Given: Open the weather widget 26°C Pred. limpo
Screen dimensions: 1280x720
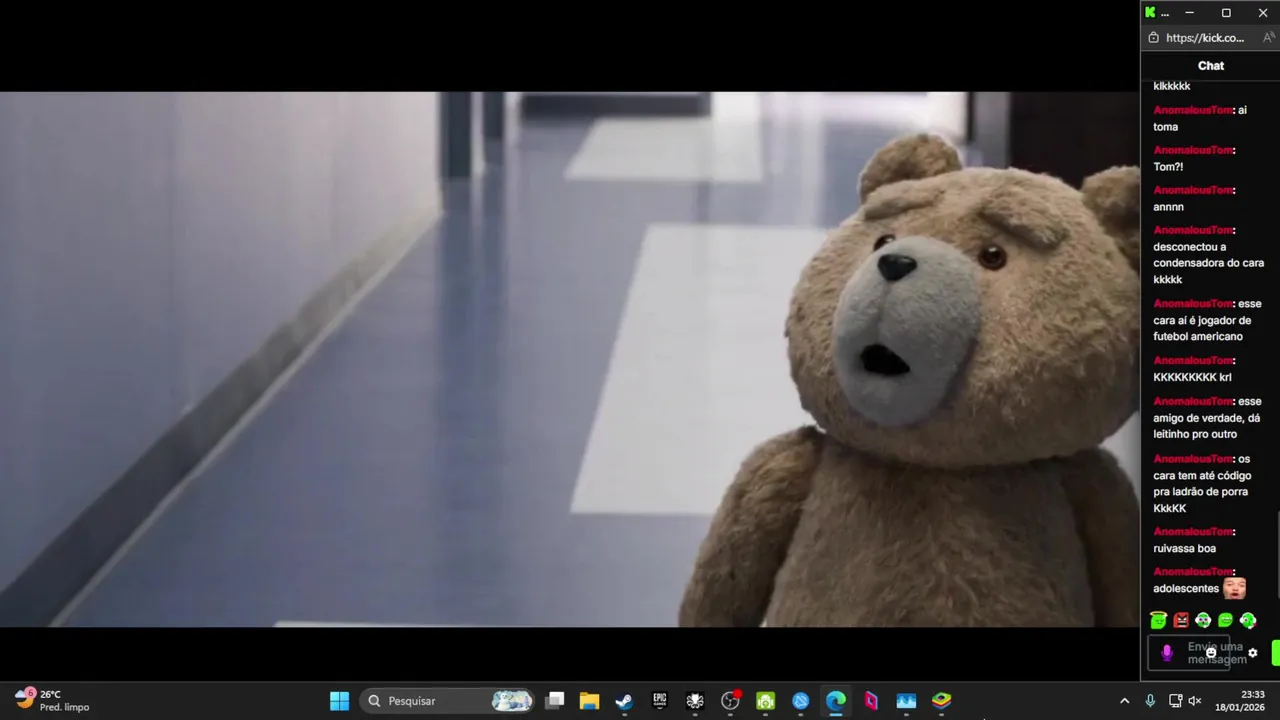Looking at the screenshot, I should [x=52, y=701].
